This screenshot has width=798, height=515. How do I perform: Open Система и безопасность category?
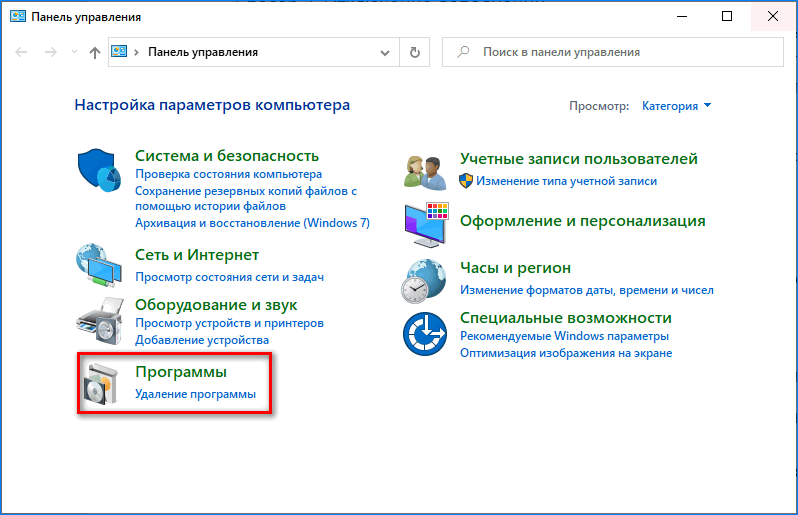tap(227, 155)
